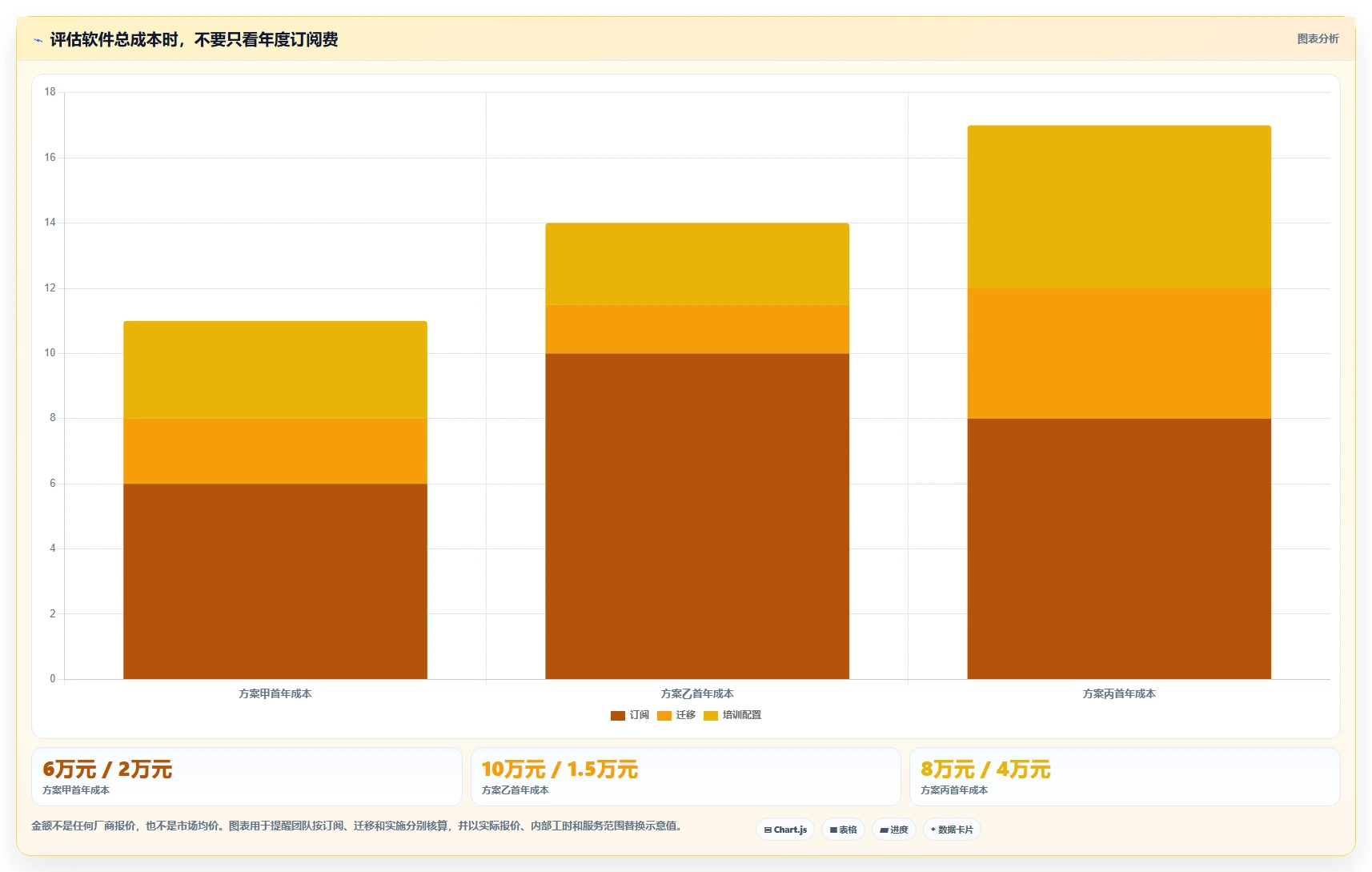Screen dimensions: 1372x872
Task: Select the 方案甲 migration bar segment
Action: [x=275, y=451]
